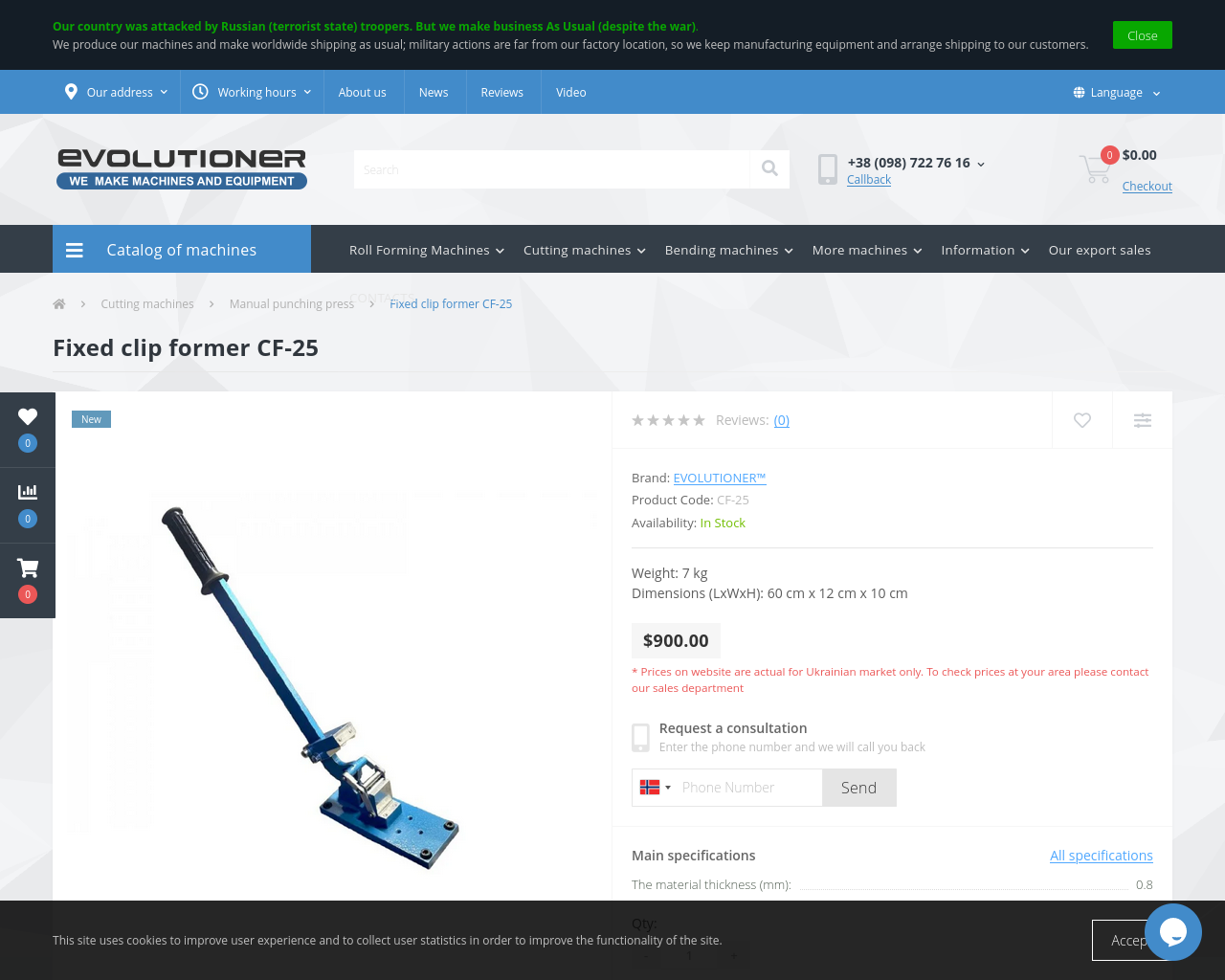Click the Send button

click(x=858, y=788)
